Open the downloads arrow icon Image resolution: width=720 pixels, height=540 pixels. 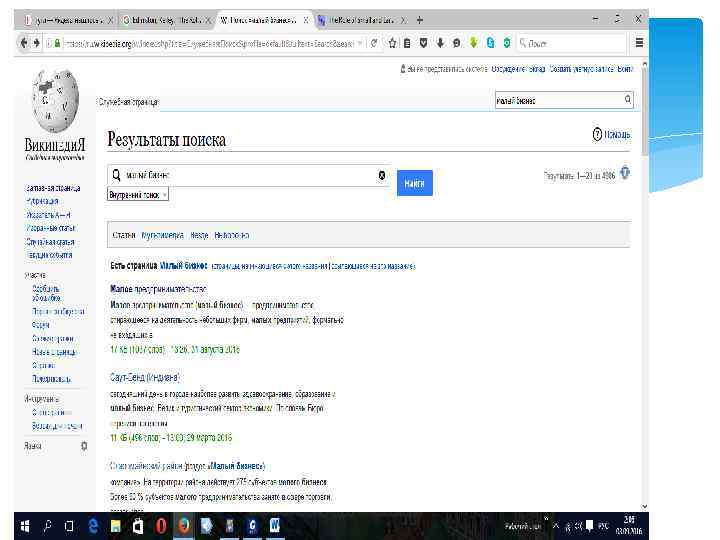coord(440,43)
